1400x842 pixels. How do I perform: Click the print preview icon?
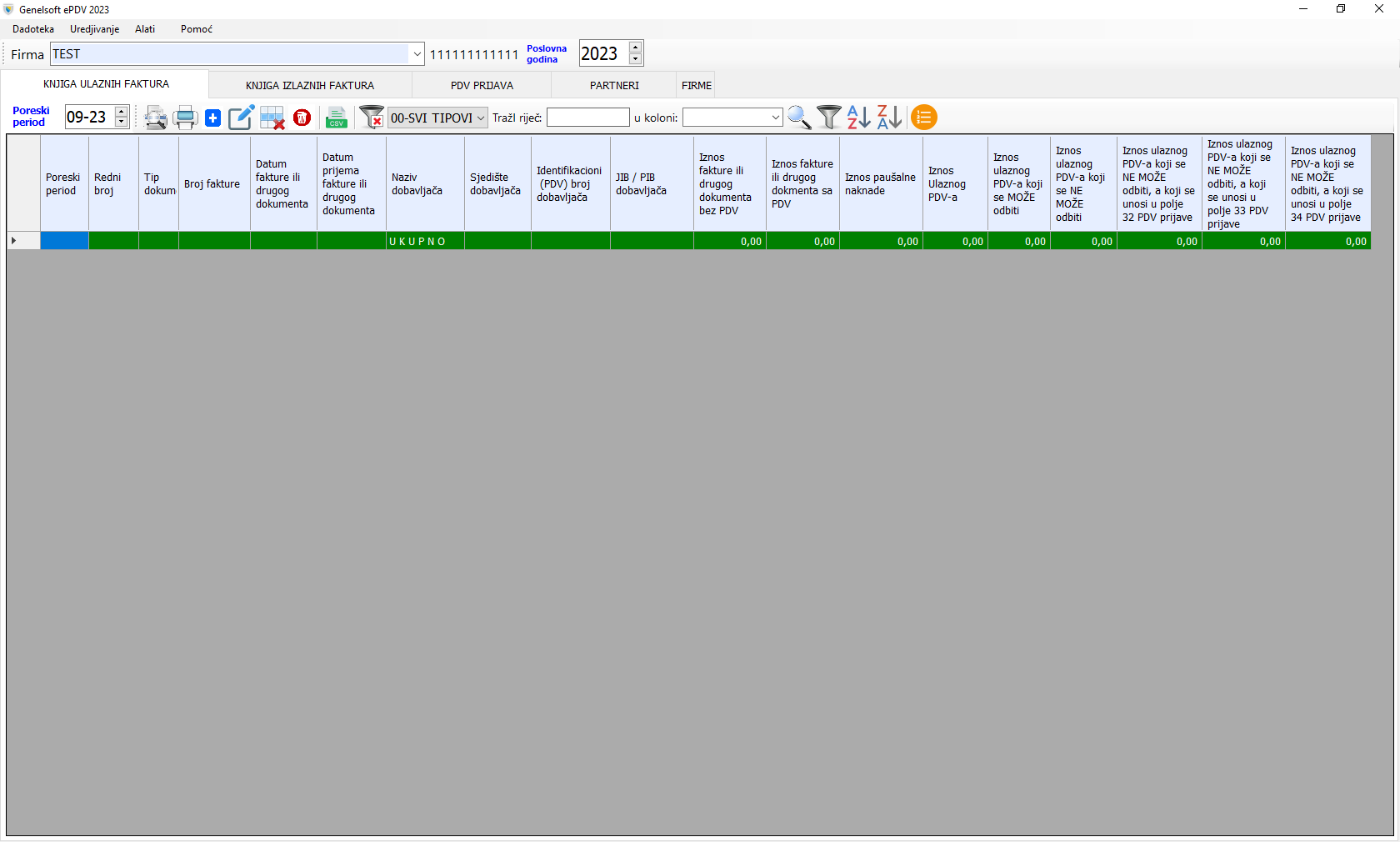point(156,118)
